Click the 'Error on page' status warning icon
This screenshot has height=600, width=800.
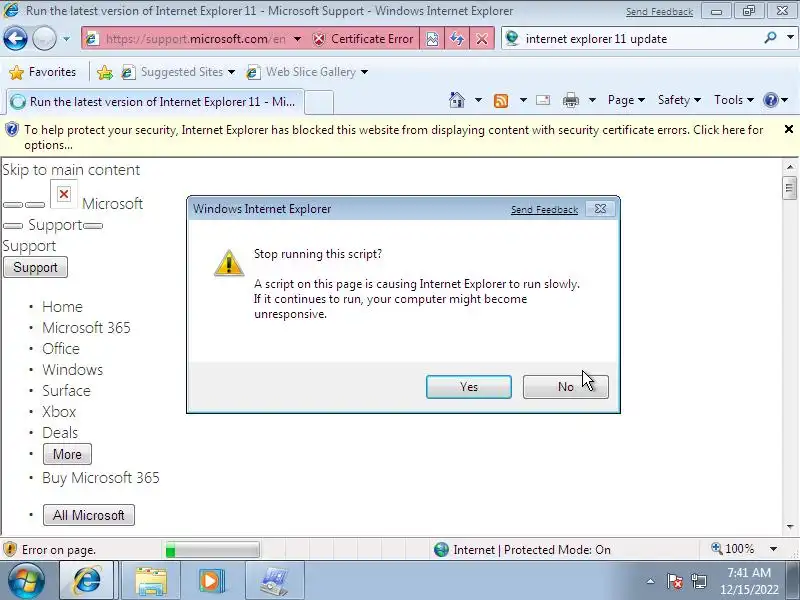point(10,549)
